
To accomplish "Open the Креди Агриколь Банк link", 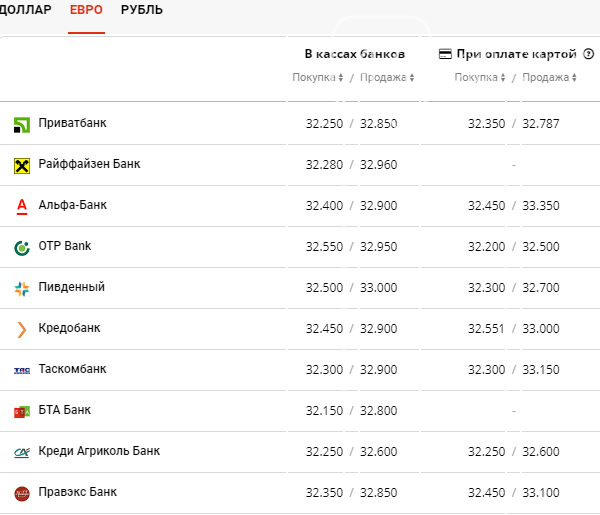I will (x=99, y=451).
